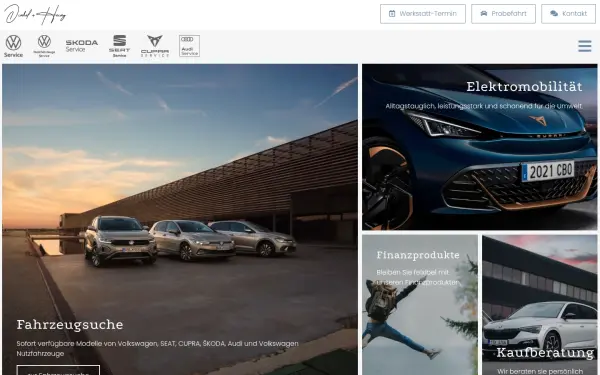This screenshot has height=375, width=600.
Task: Click the 'zur Fahrzeugsuche' button
Action: pos(58,370)
